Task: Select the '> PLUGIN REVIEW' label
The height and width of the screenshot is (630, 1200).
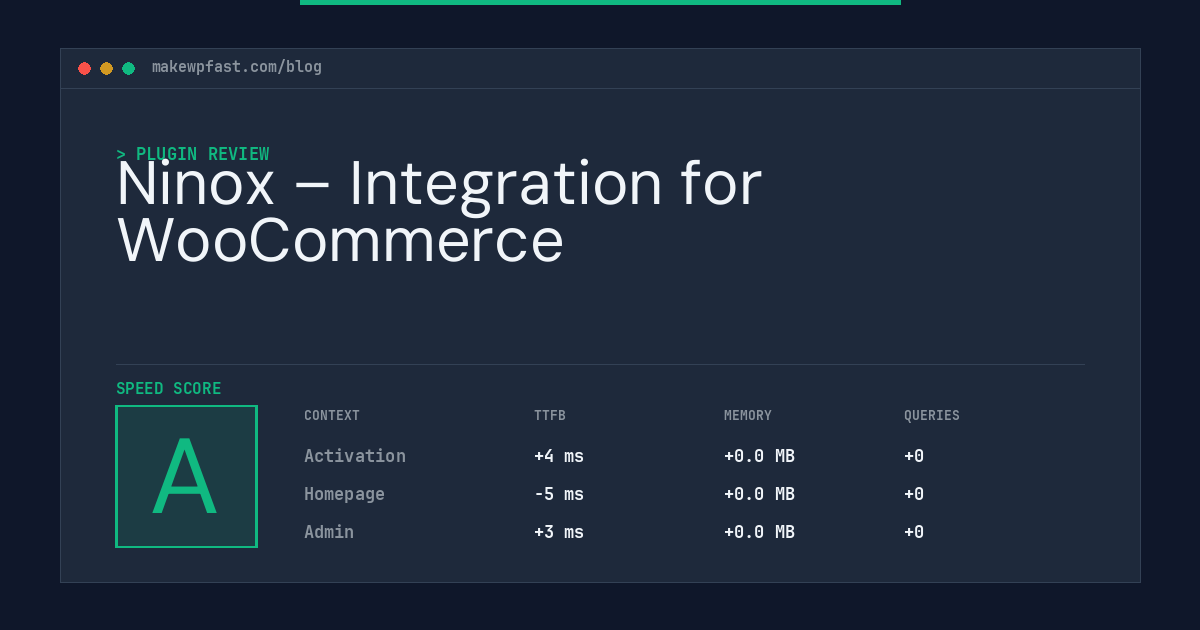Action: click(192, 154)
